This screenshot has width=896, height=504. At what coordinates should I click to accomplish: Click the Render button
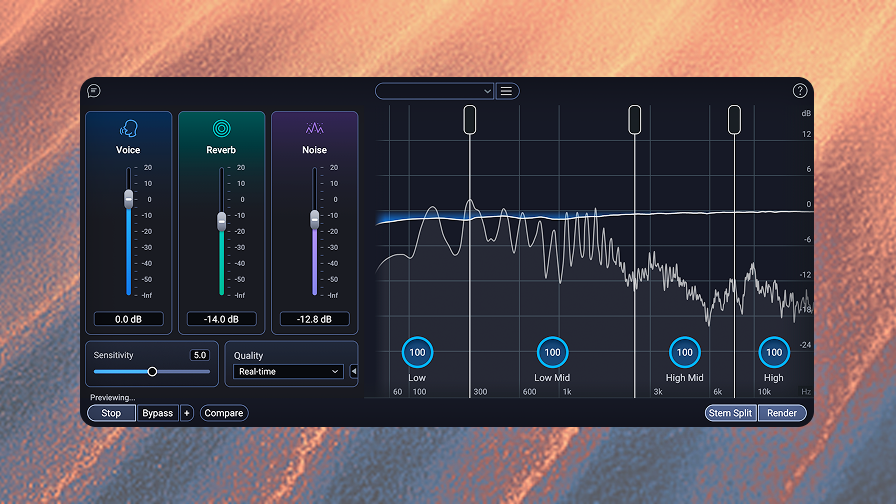782,413
